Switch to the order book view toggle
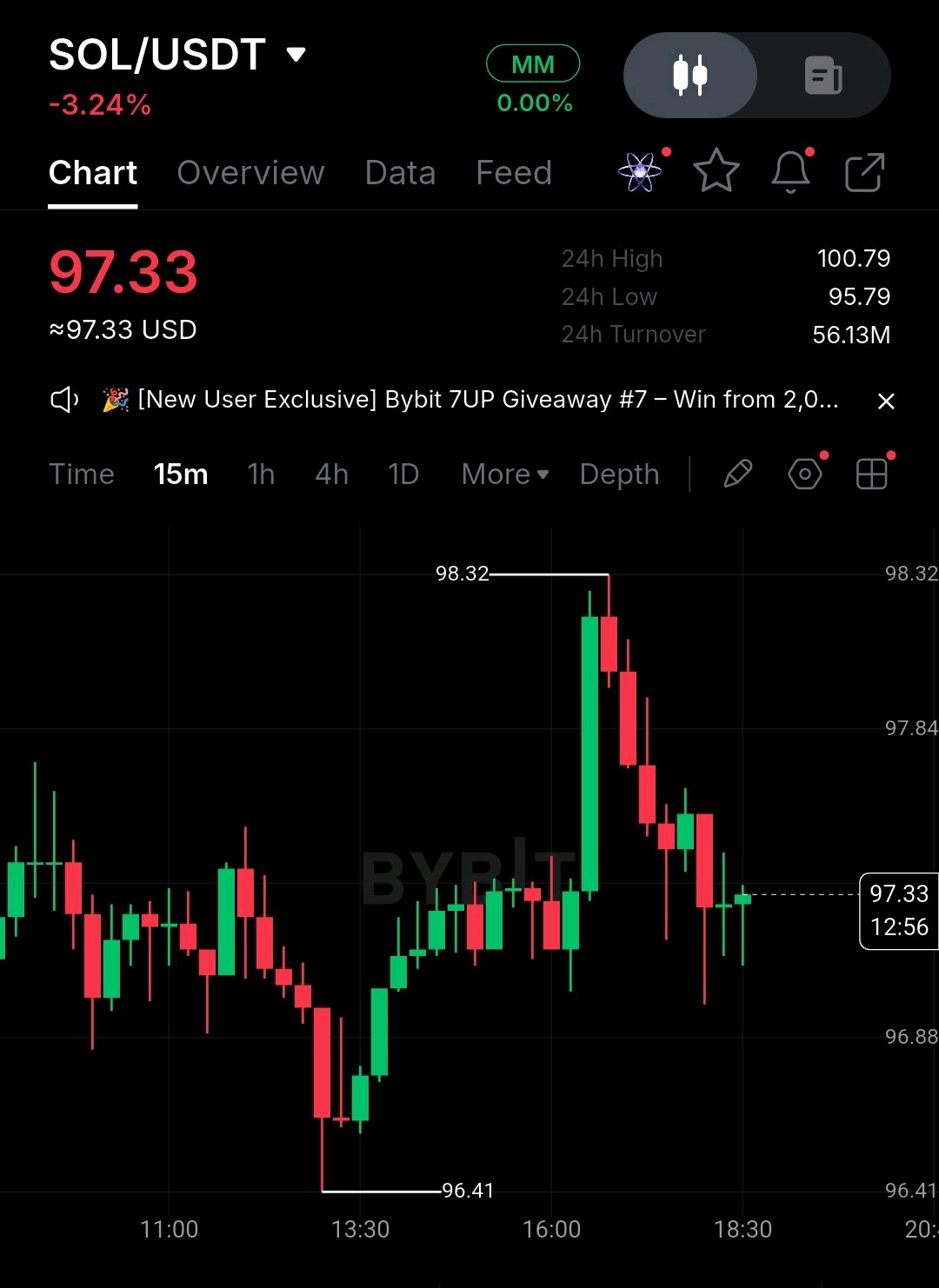Image resolution: width=939 pixels, height=1288 pixels. (822, 76)
